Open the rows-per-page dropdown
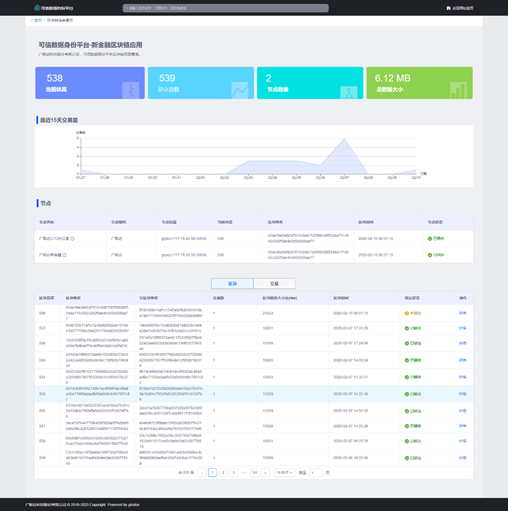 point(285,473)
